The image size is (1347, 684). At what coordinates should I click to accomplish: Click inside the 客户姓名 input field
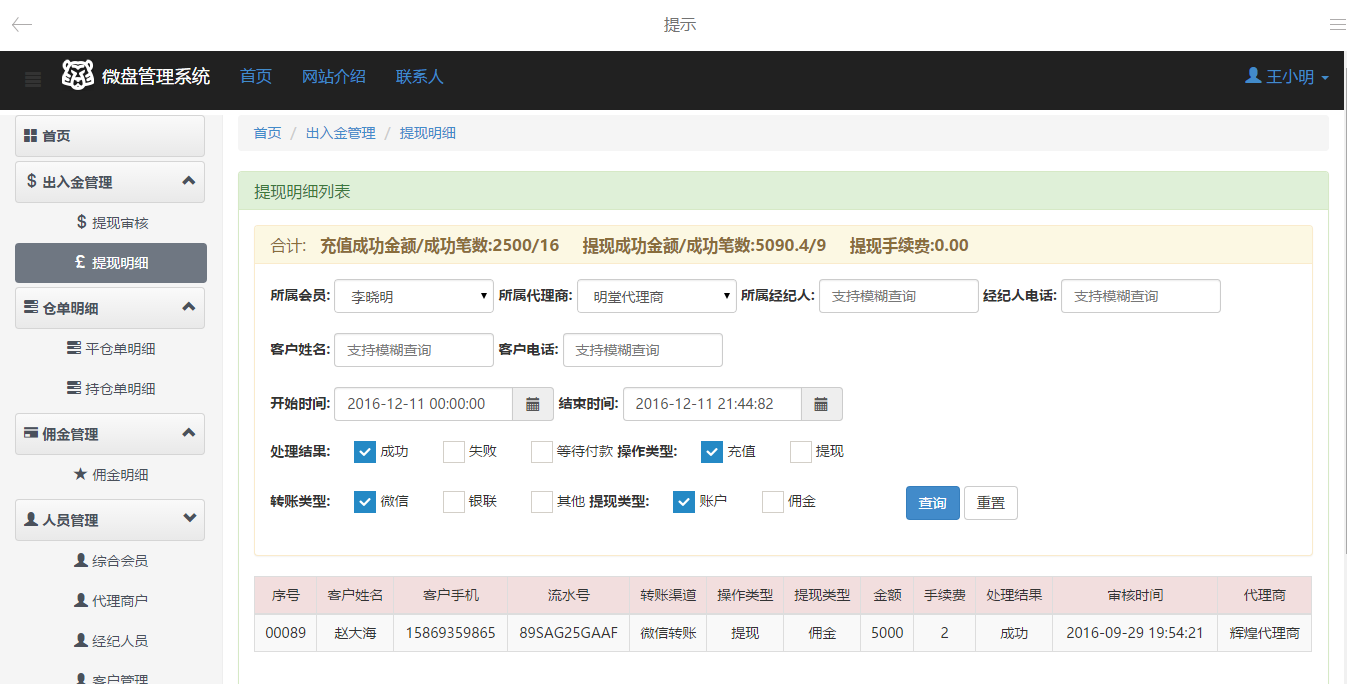413,350
